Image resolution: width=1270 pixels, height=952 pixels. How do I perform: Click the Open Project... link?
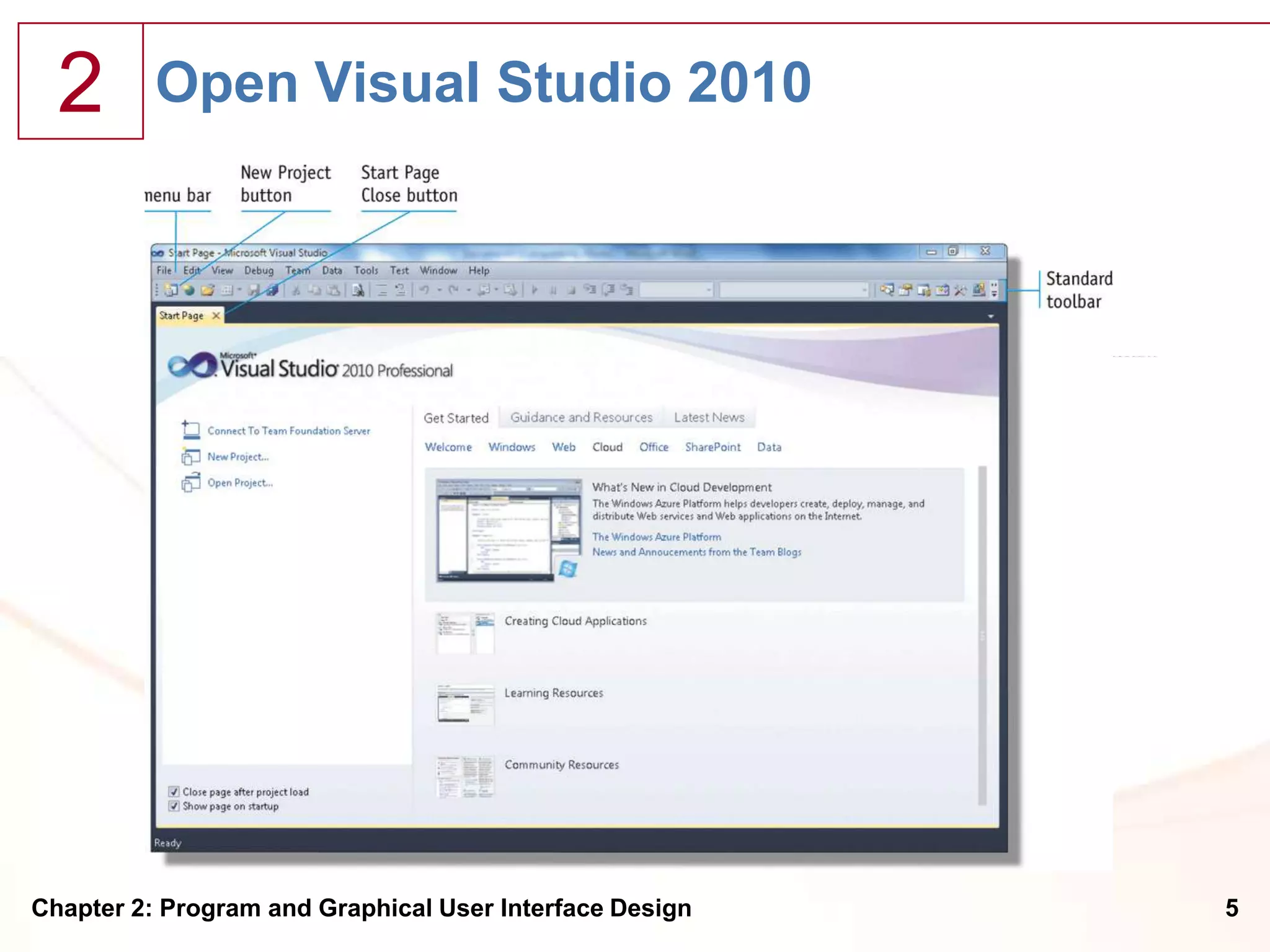(x=240, y=483)
